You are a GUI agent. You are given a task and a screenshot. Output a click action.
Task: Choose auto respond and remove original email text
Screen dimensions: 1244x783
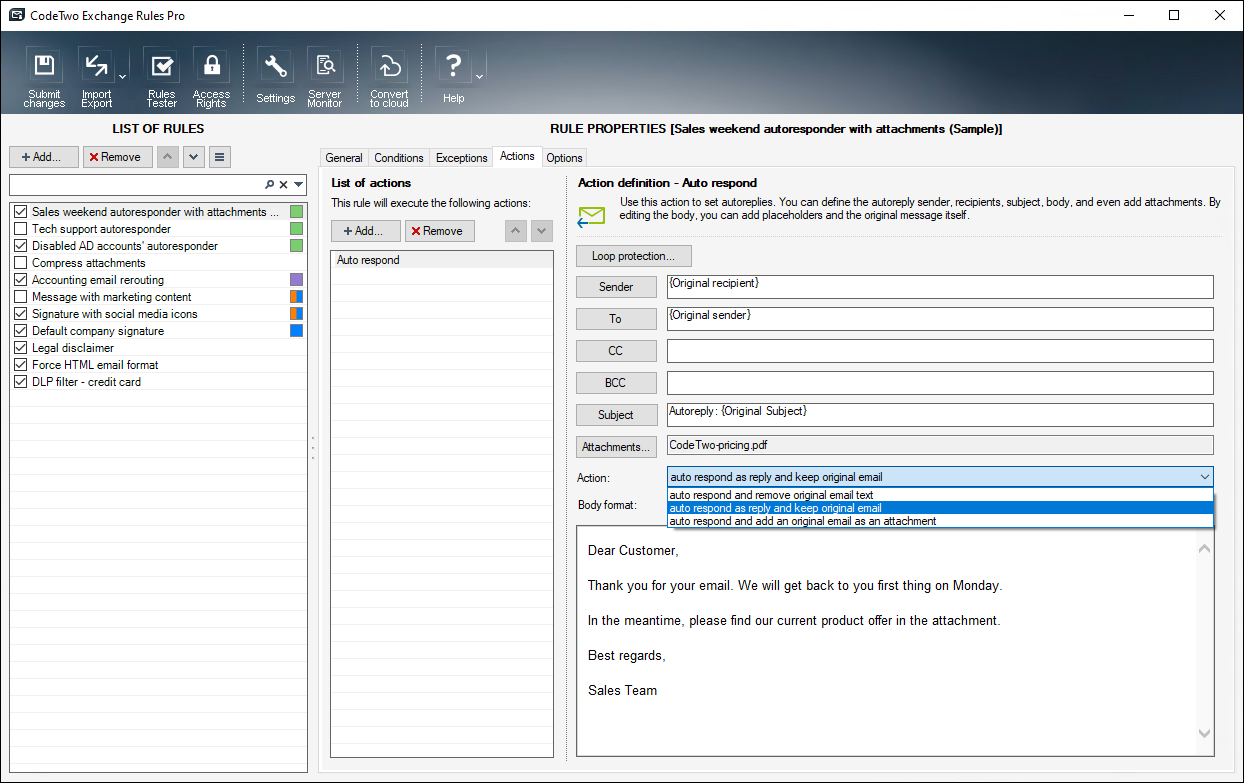point(940,495)
